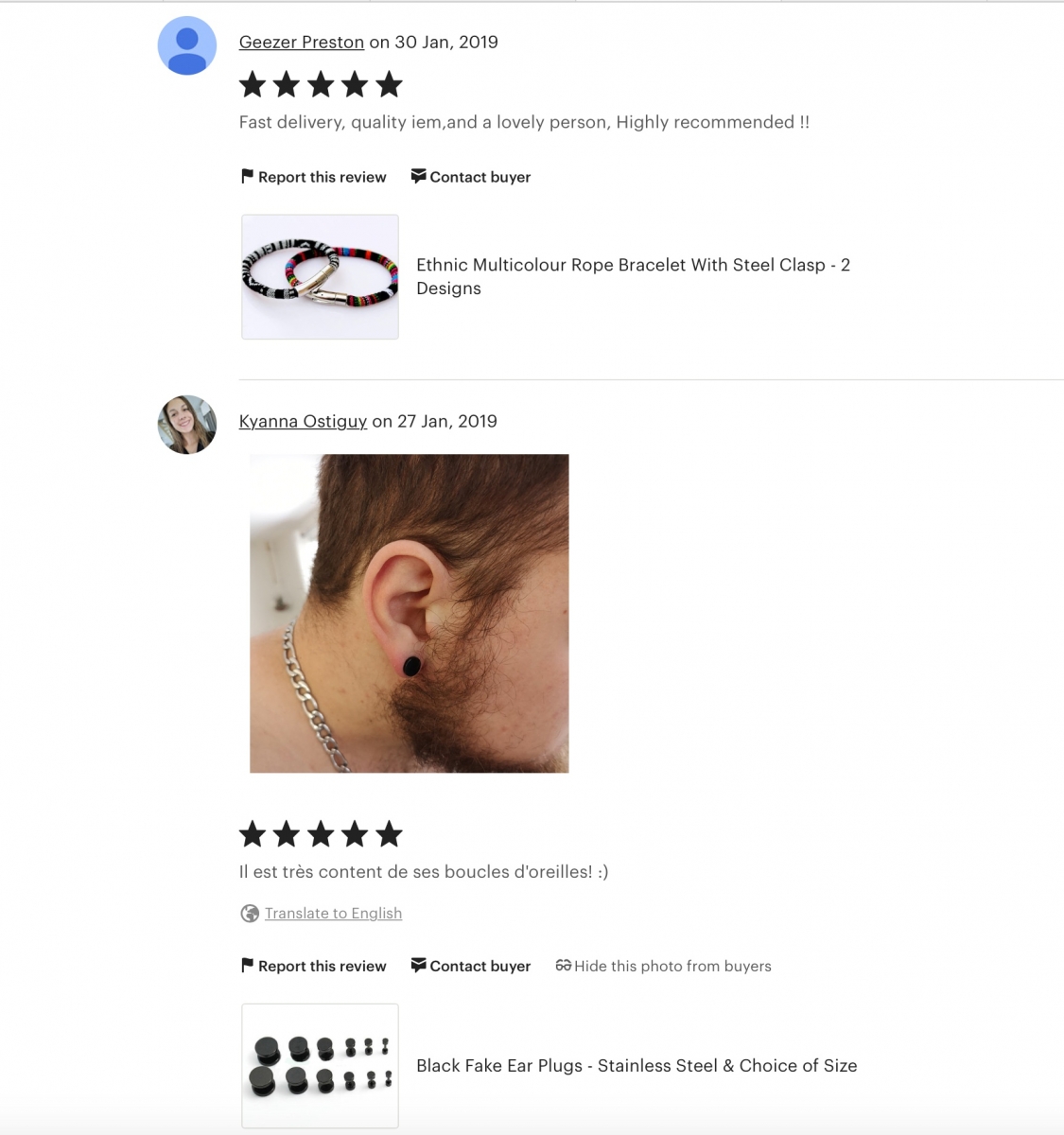Open Ethnic Multicolour Rope Bracelet listing title

(x=634, y=276)
